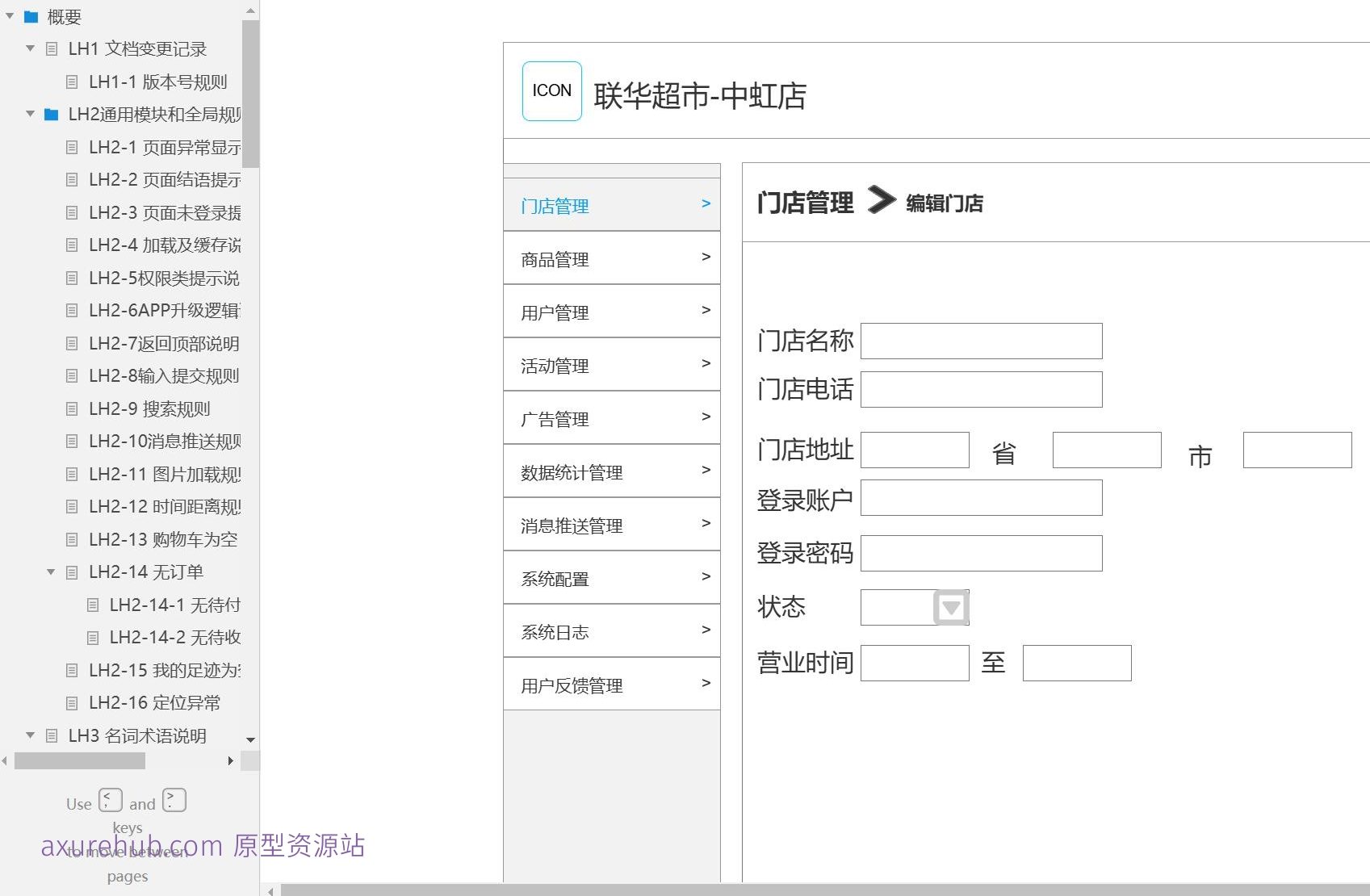Select the 数据统计管理 menu item

coord(612,471)
